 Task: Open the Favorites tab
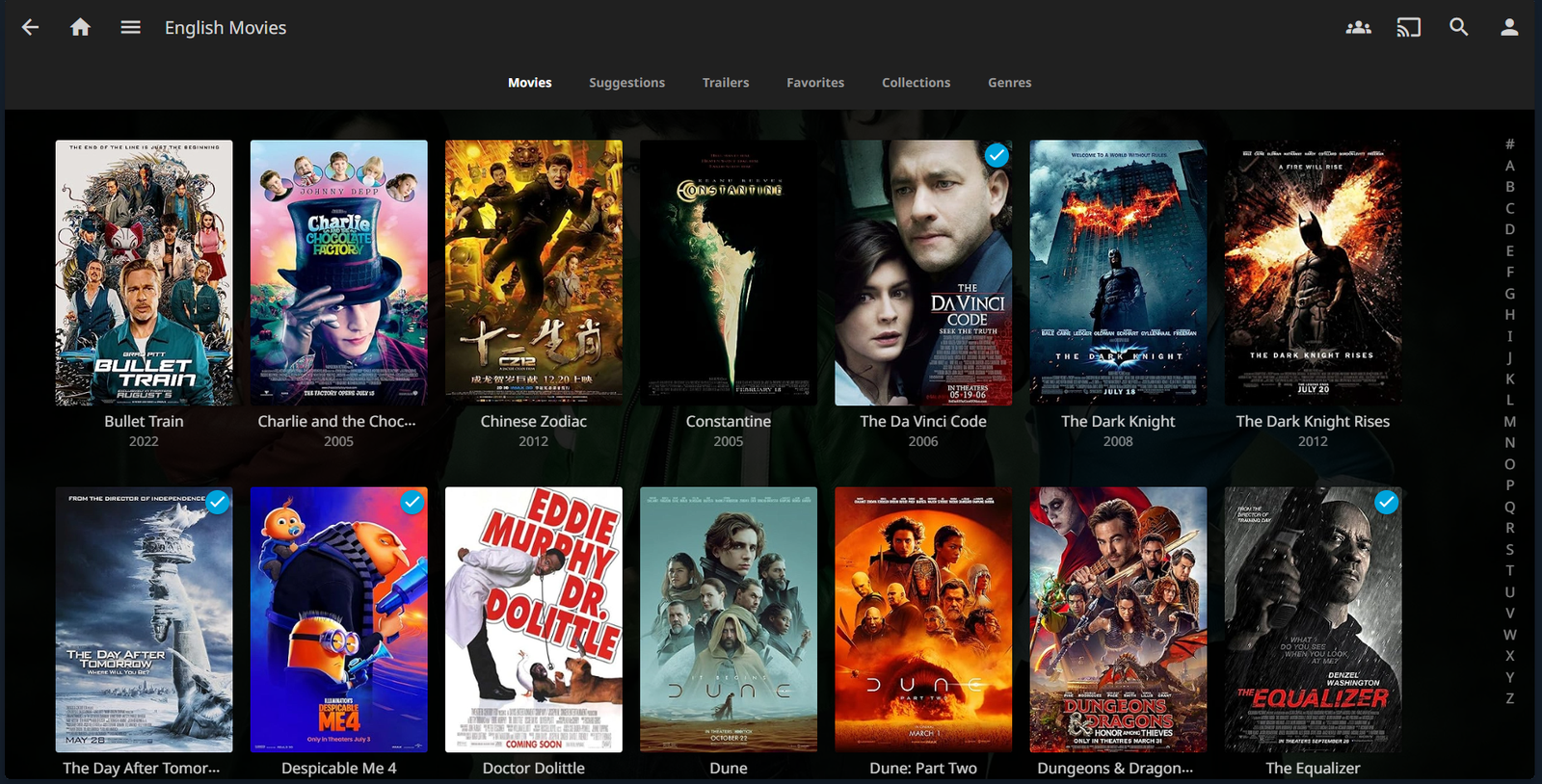[x=815, y=83]
